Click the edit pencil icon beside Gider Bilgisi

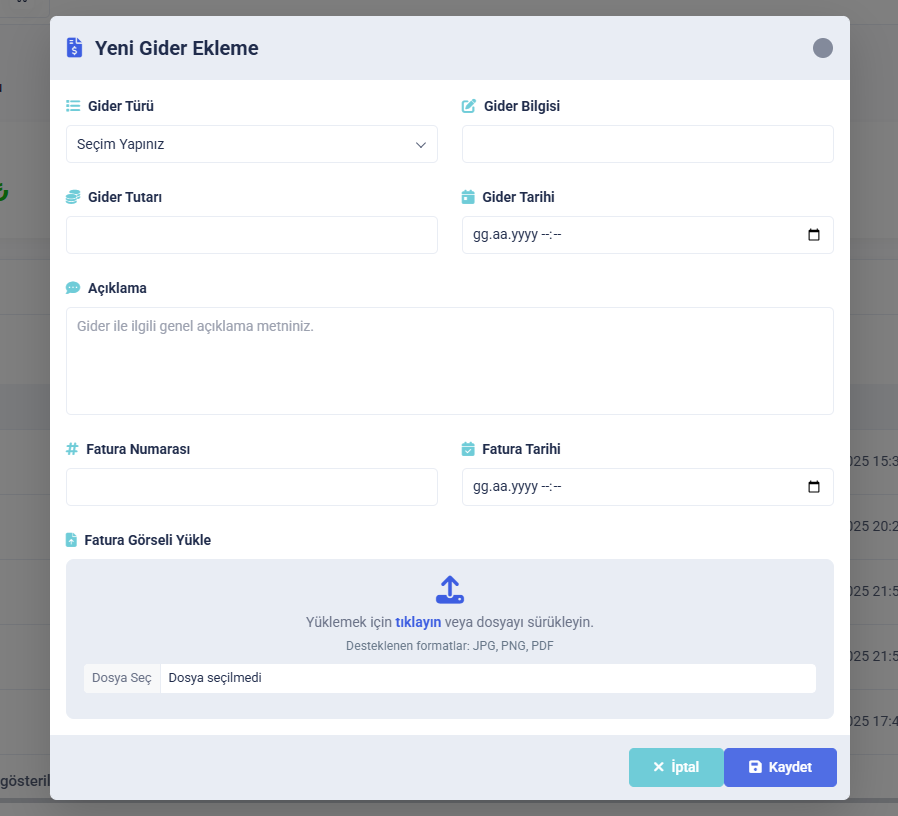pyautogui.click(x=469, y=106)
